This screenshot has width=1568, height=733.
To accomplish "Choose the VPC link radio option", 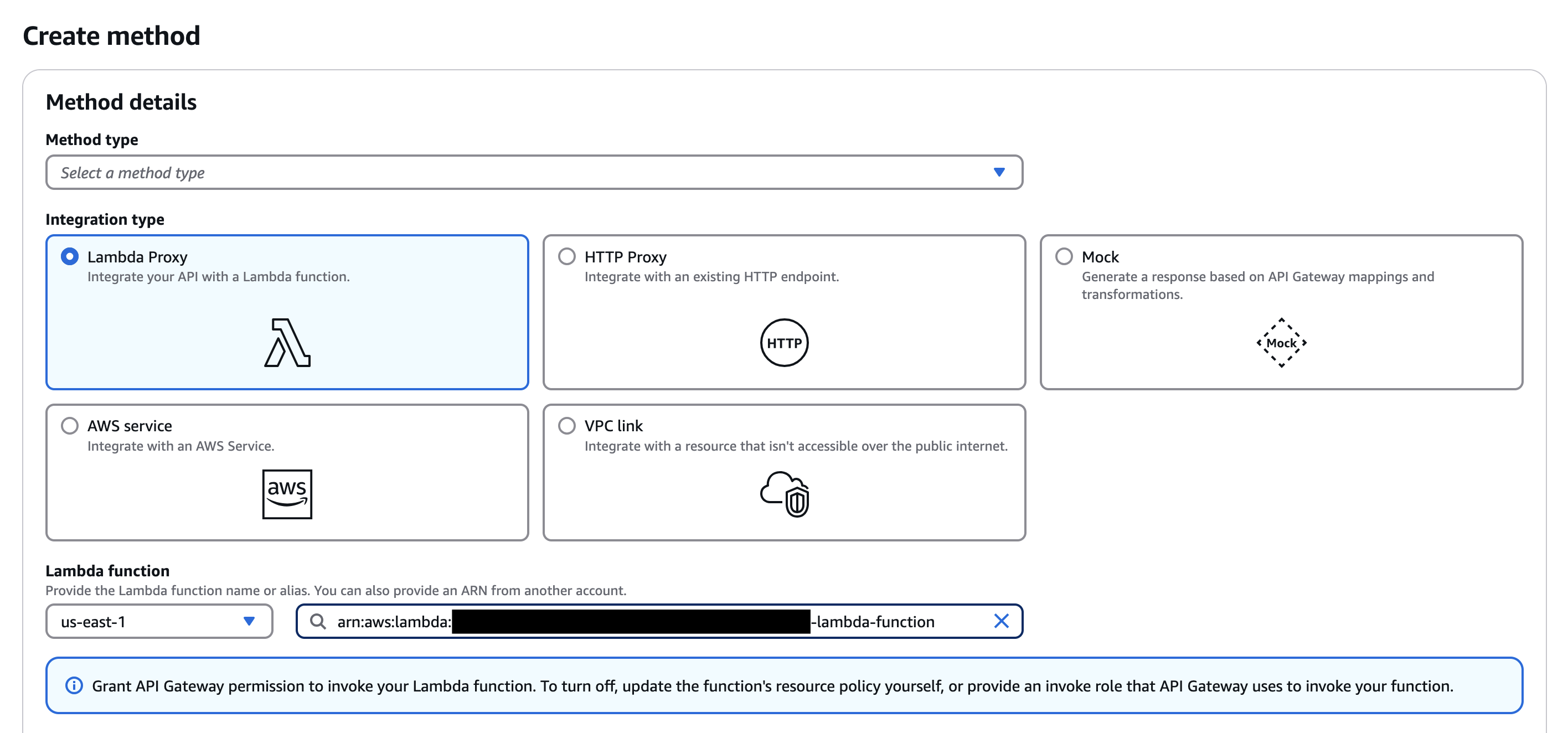I will tap(567, 426).
